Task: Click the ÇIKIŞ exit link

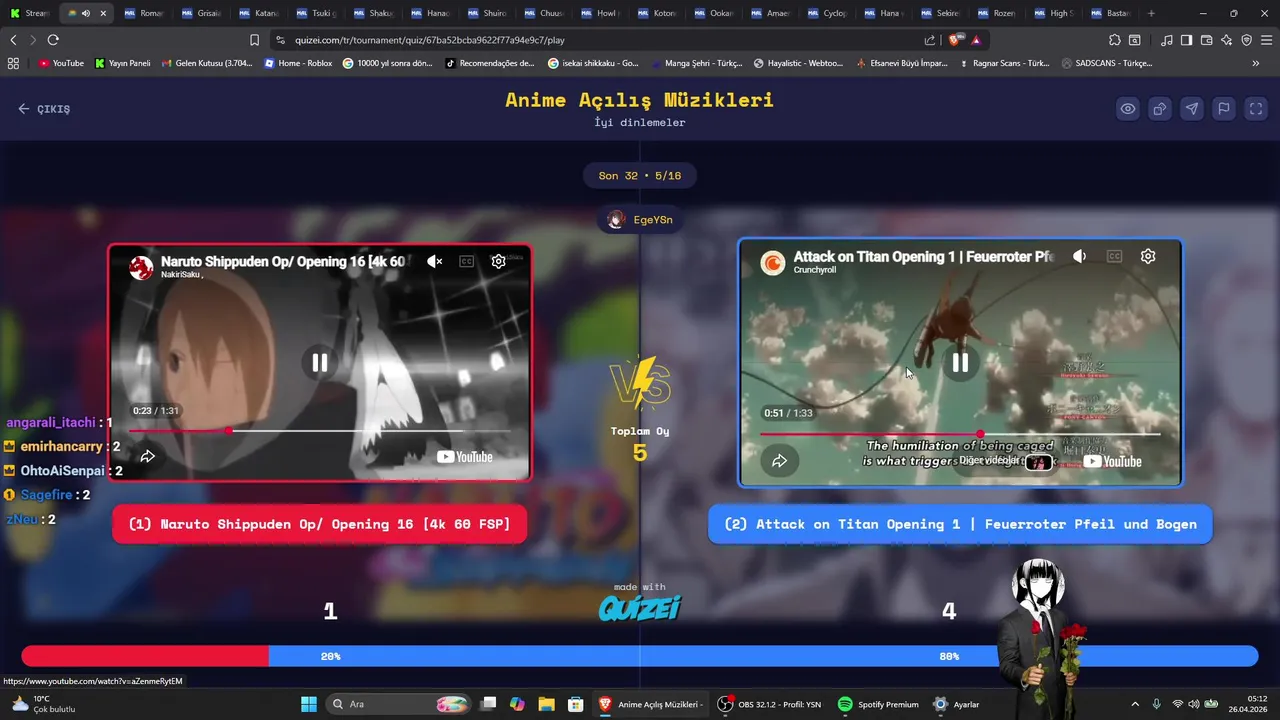Action: [44, 109]
